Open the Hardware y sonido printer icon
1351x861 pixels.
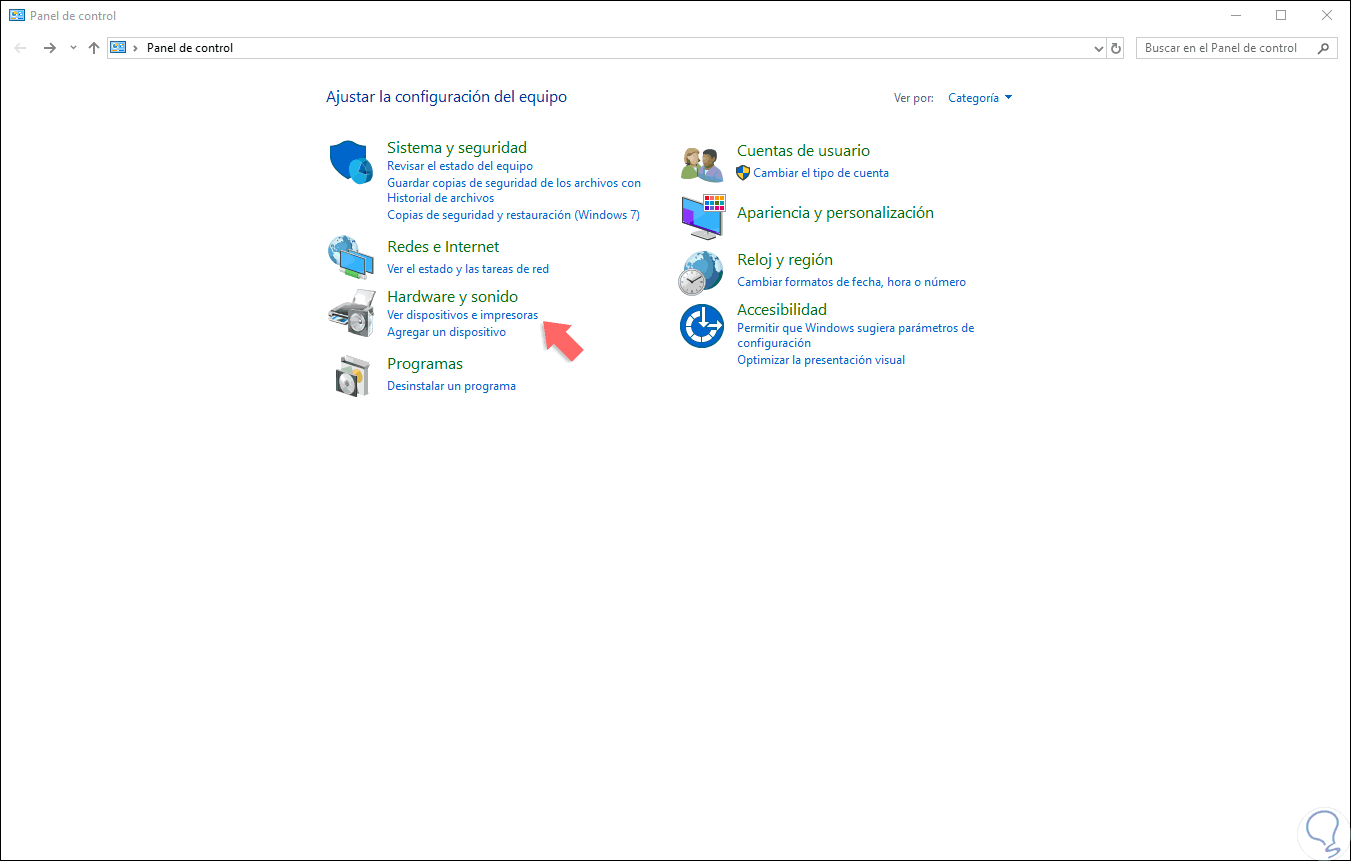tap(351, 314)
